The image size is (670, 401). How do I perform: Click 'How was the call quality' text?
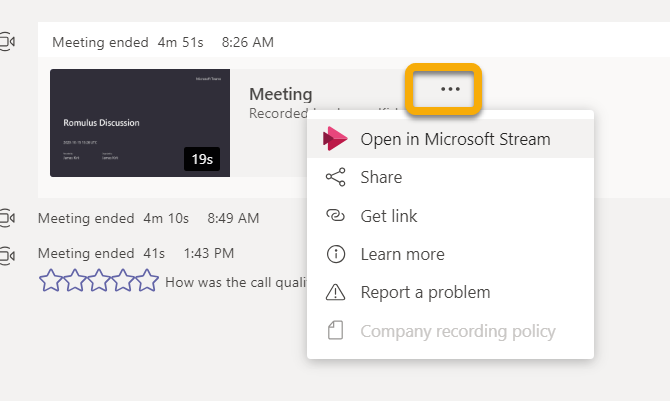coord(236,282)
